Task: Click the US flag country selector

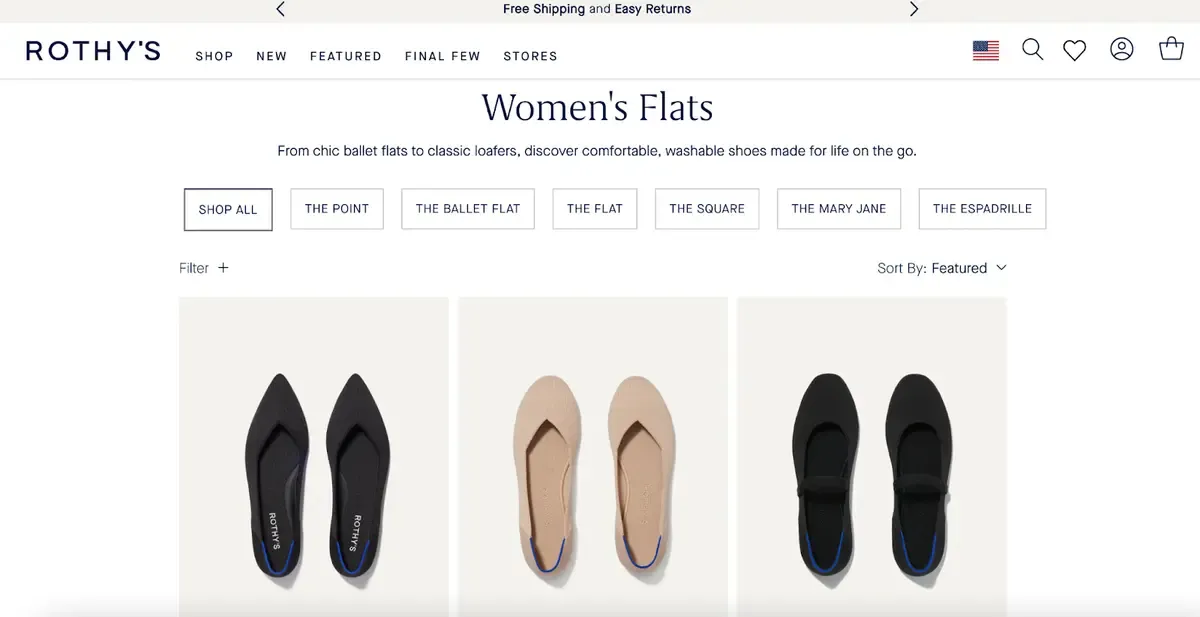Action: pos(986,49)
